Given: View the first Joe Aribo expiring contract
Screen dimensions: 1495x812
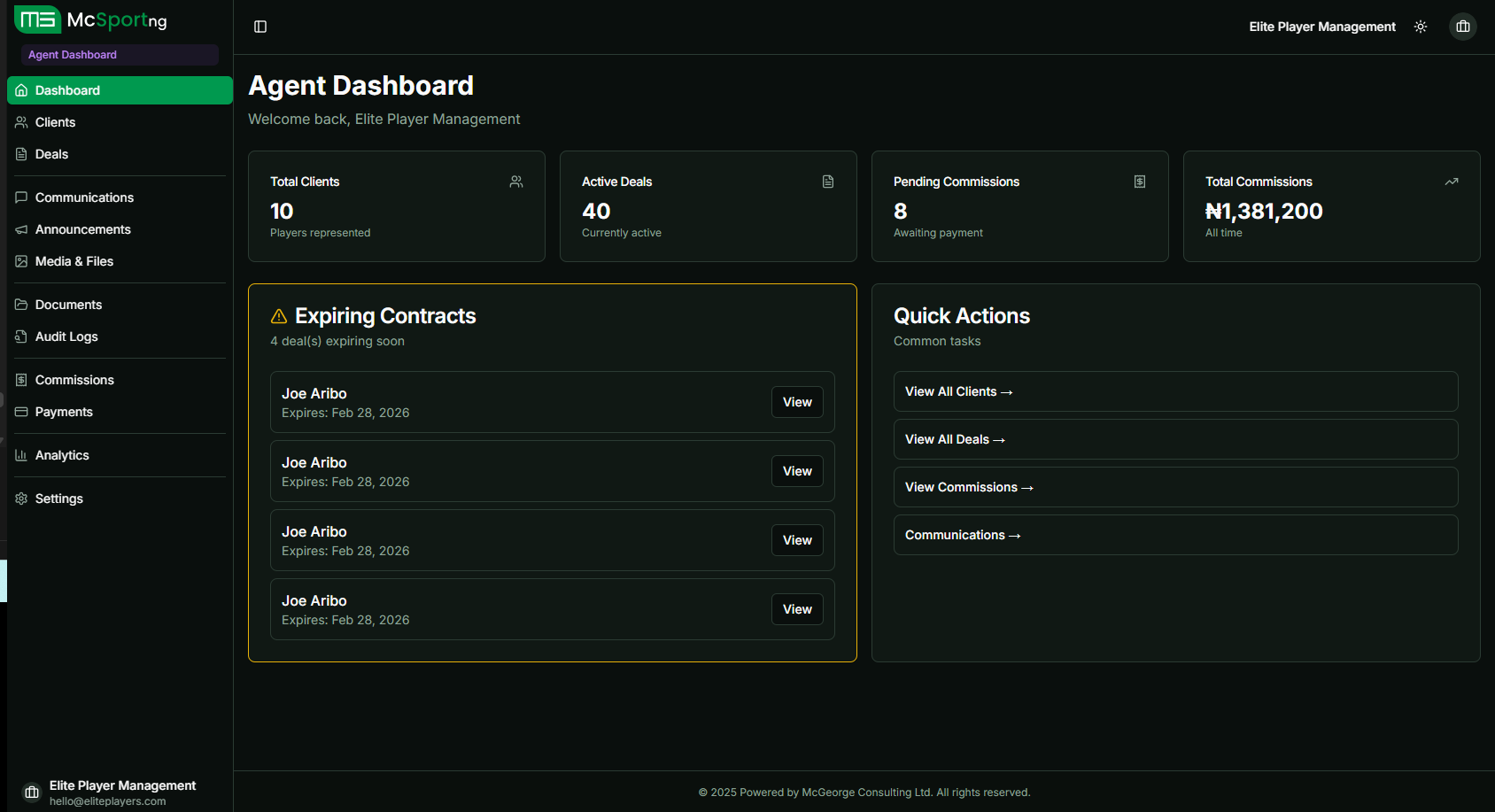Looking at the screenshot, I should tap(796, 401).
